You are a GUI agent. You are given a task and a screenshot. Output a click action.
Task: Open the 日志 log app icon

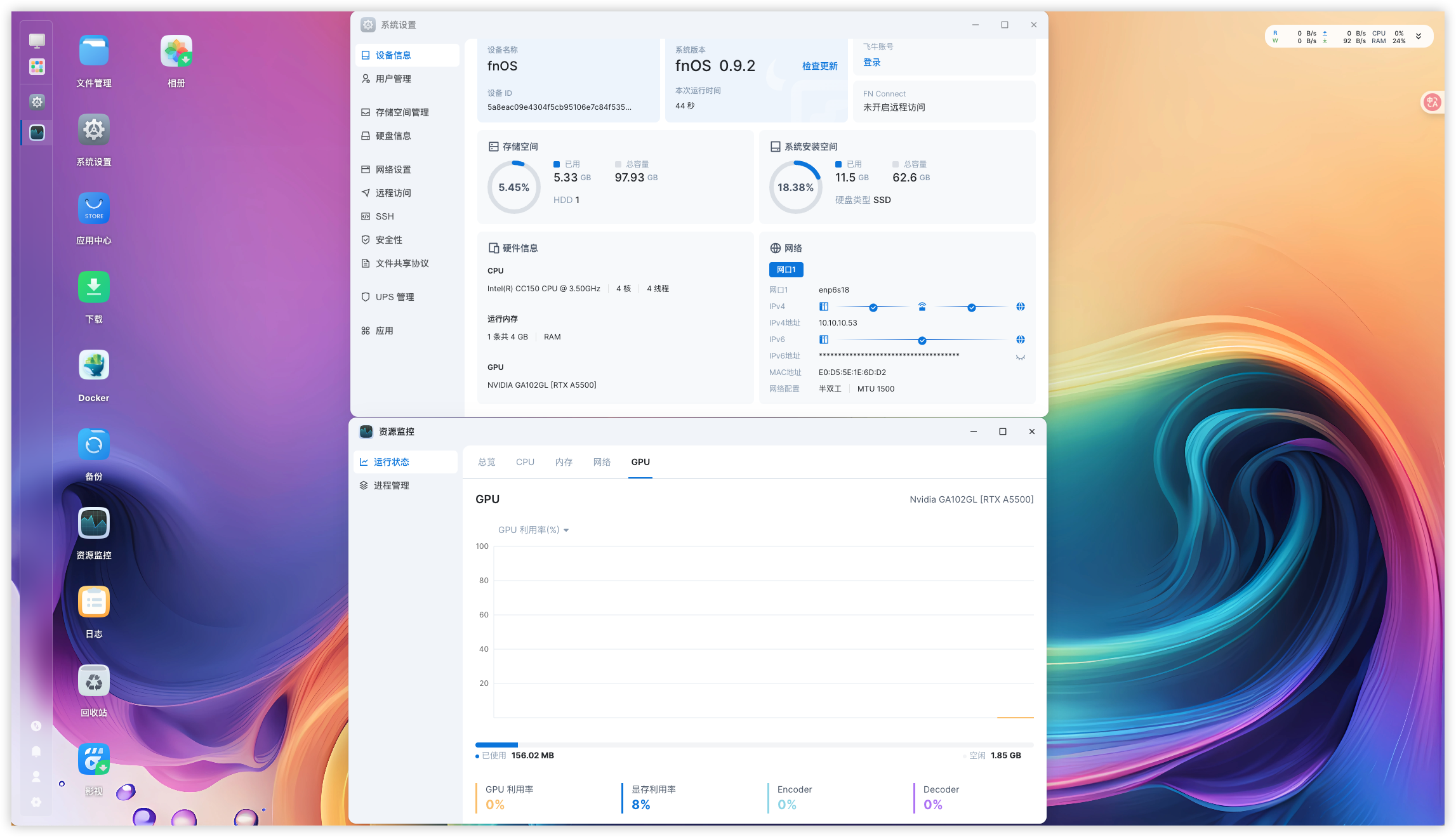tap(94, 602)
